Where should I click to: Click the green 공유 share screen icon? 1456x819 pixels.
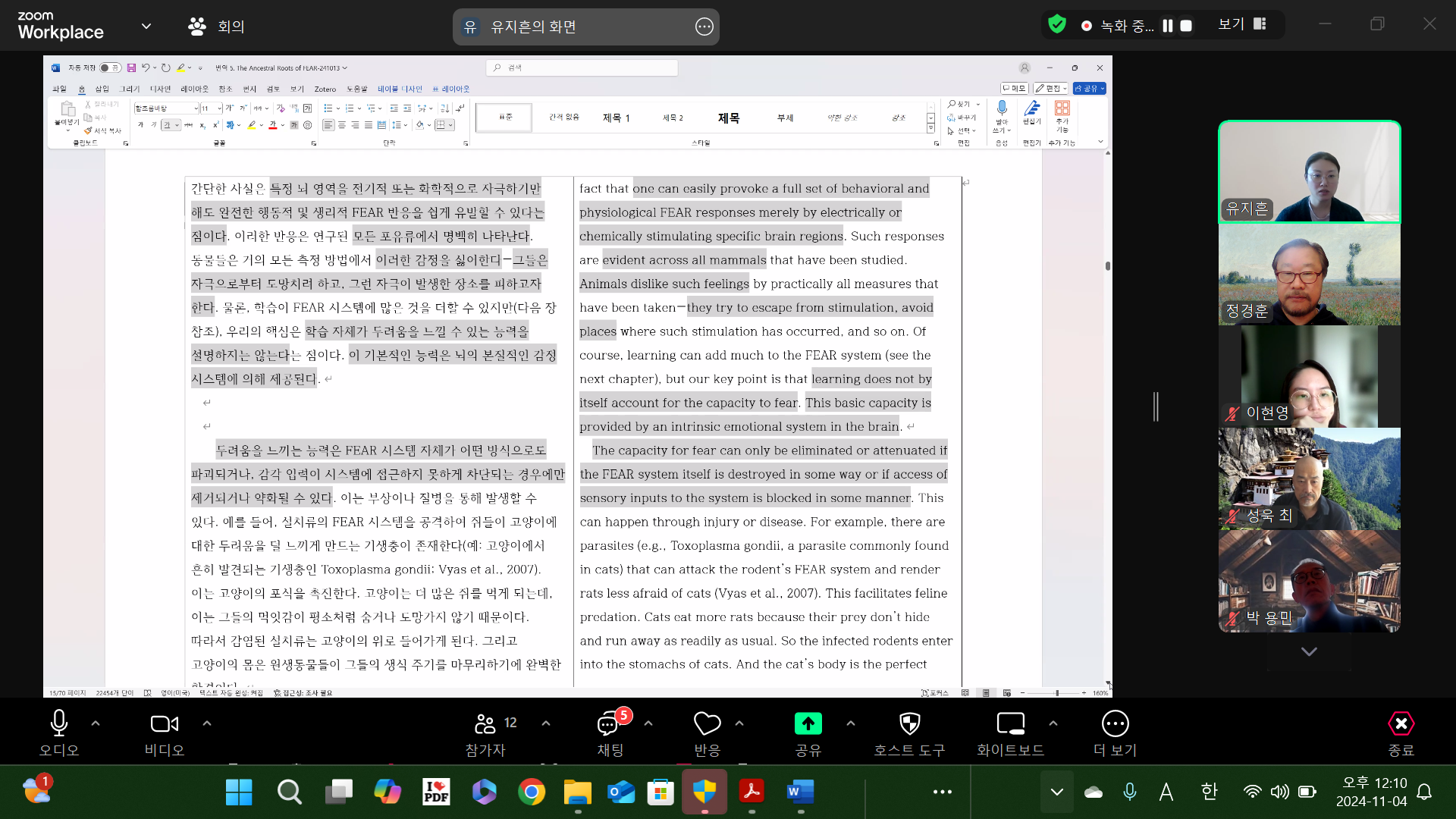coord(808,723)
